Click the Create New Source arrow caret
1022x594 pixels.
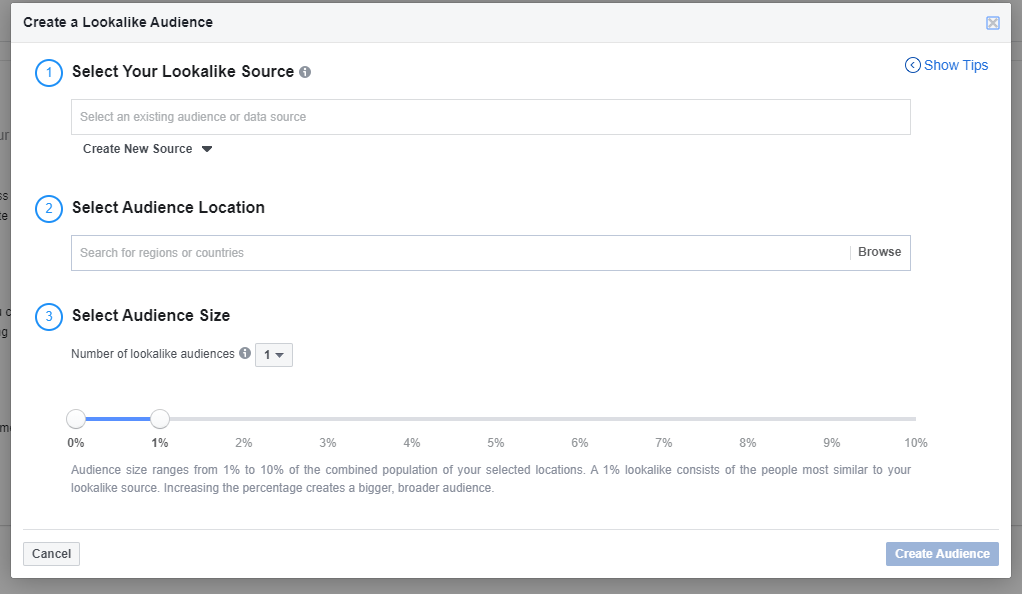(207, 149)
